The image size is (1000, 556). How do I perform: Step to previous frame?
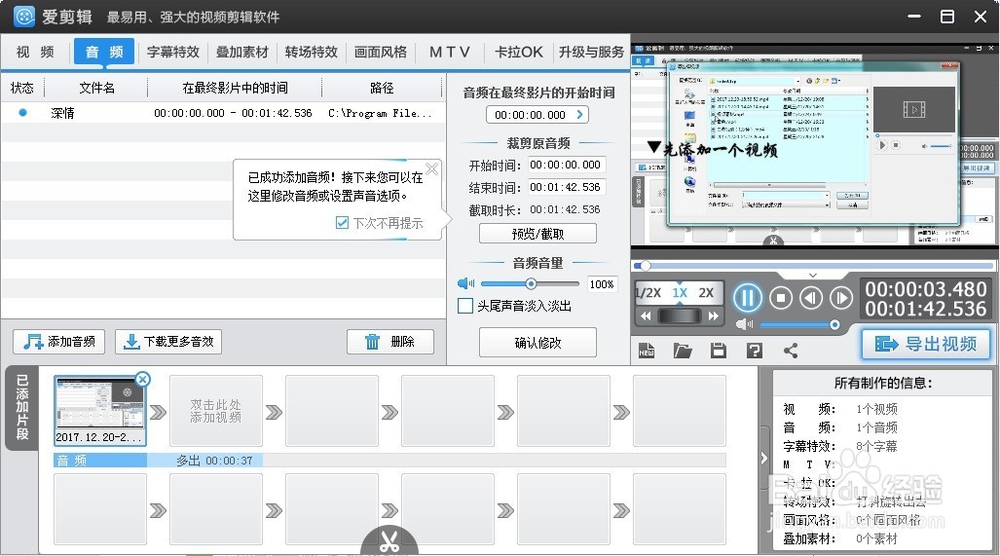811,298
